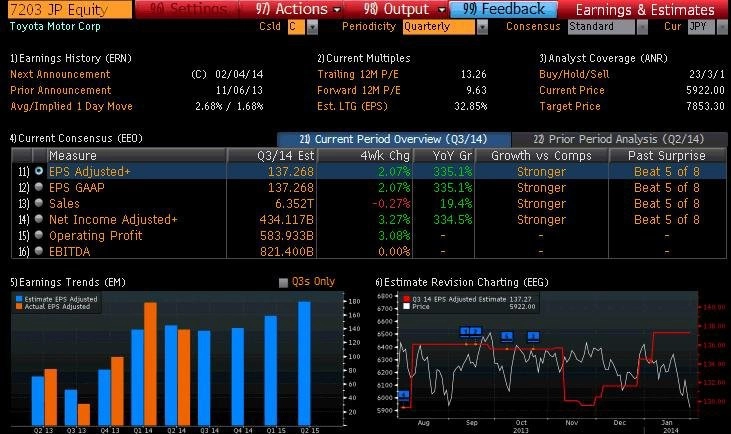The height and width of the screenshot is (434, 731).
Task: Click the YoY Gr column header
Action: [443, 155]
